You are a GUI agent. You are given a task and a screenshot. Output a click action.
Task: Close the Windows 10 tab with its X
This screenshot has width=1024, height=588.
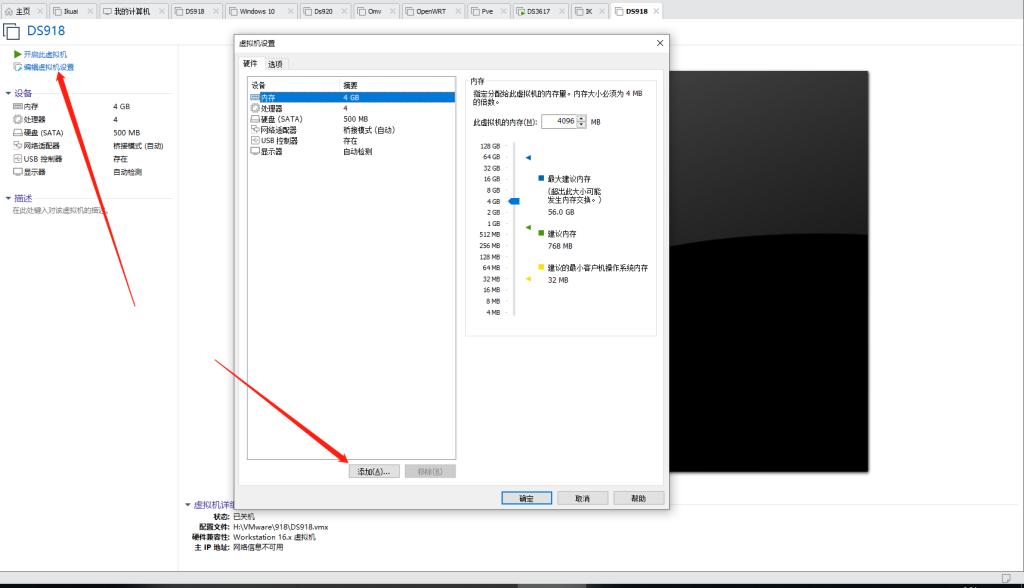pyautogui.click(x=290, y=11)
